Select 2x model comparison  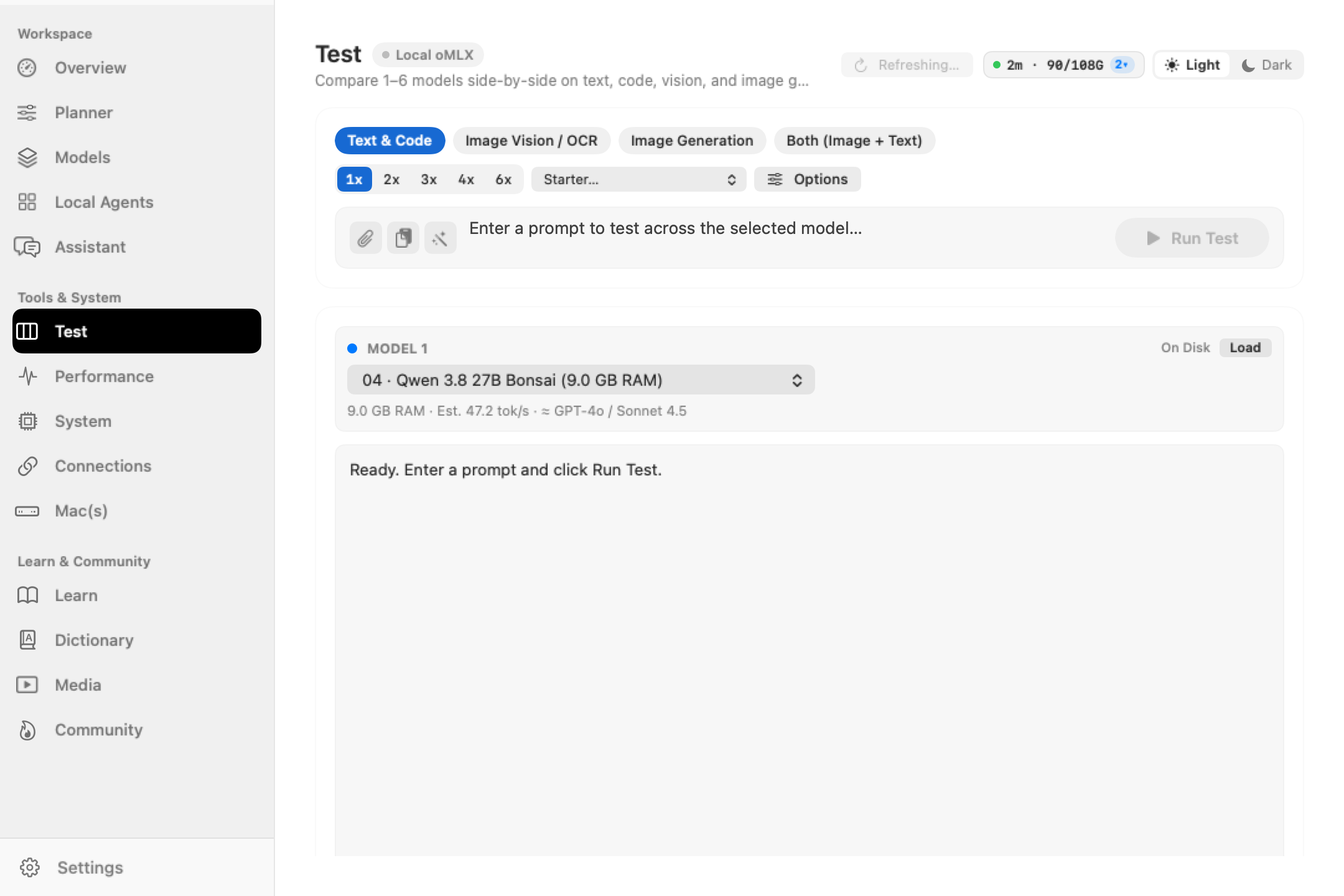tap(391, 179)
